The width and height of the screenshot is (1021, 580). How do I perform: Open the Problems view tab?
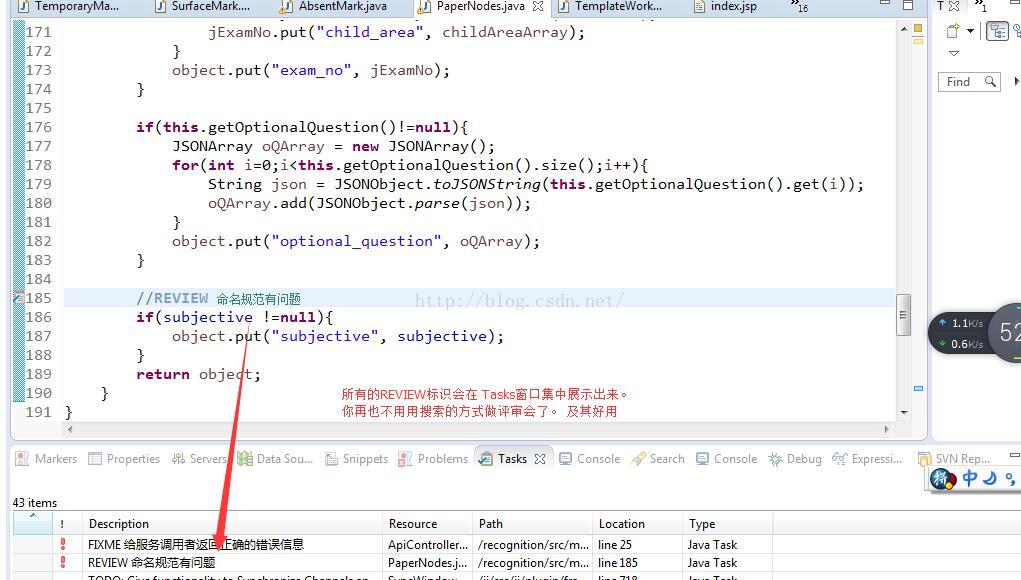tap(433, 459)
